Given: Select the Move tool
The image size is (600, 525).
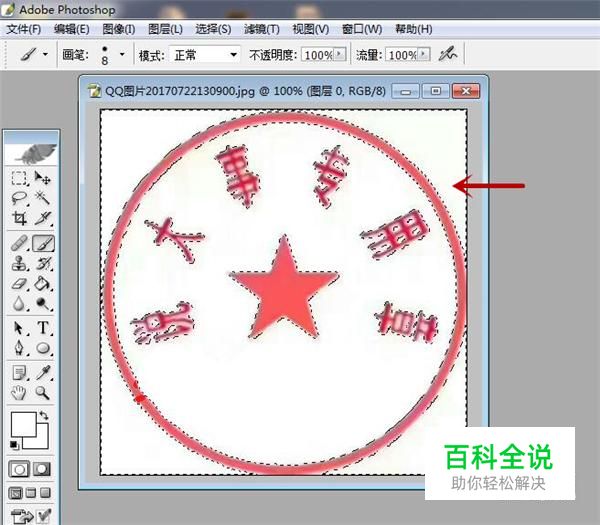Looking at the screenshot, I should point(42,178).
